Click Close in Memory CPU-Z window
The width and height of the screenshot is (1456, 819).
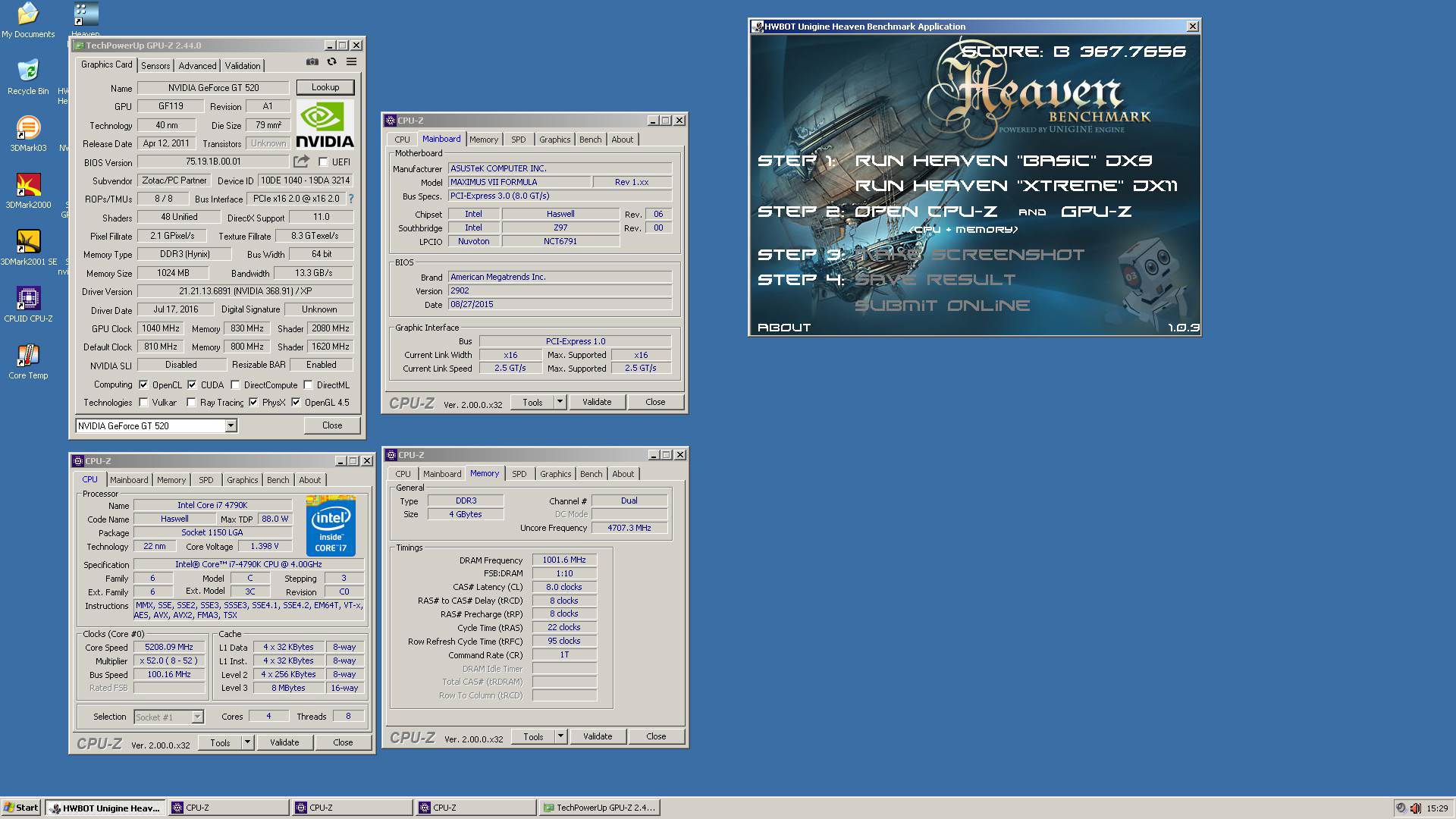[656, 736]
